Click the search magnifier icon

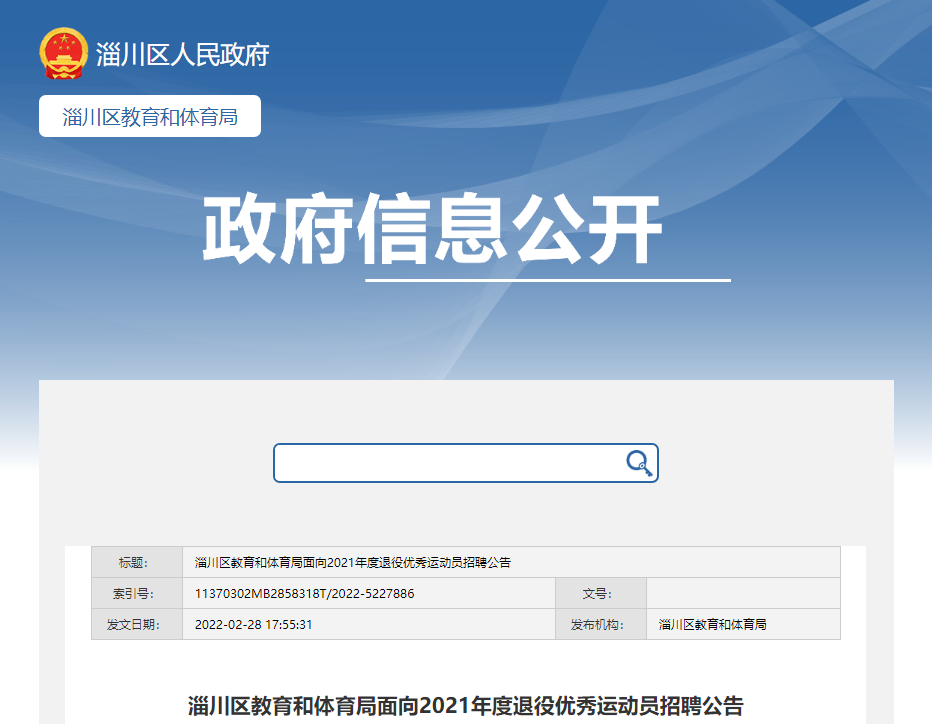point(639,462)
